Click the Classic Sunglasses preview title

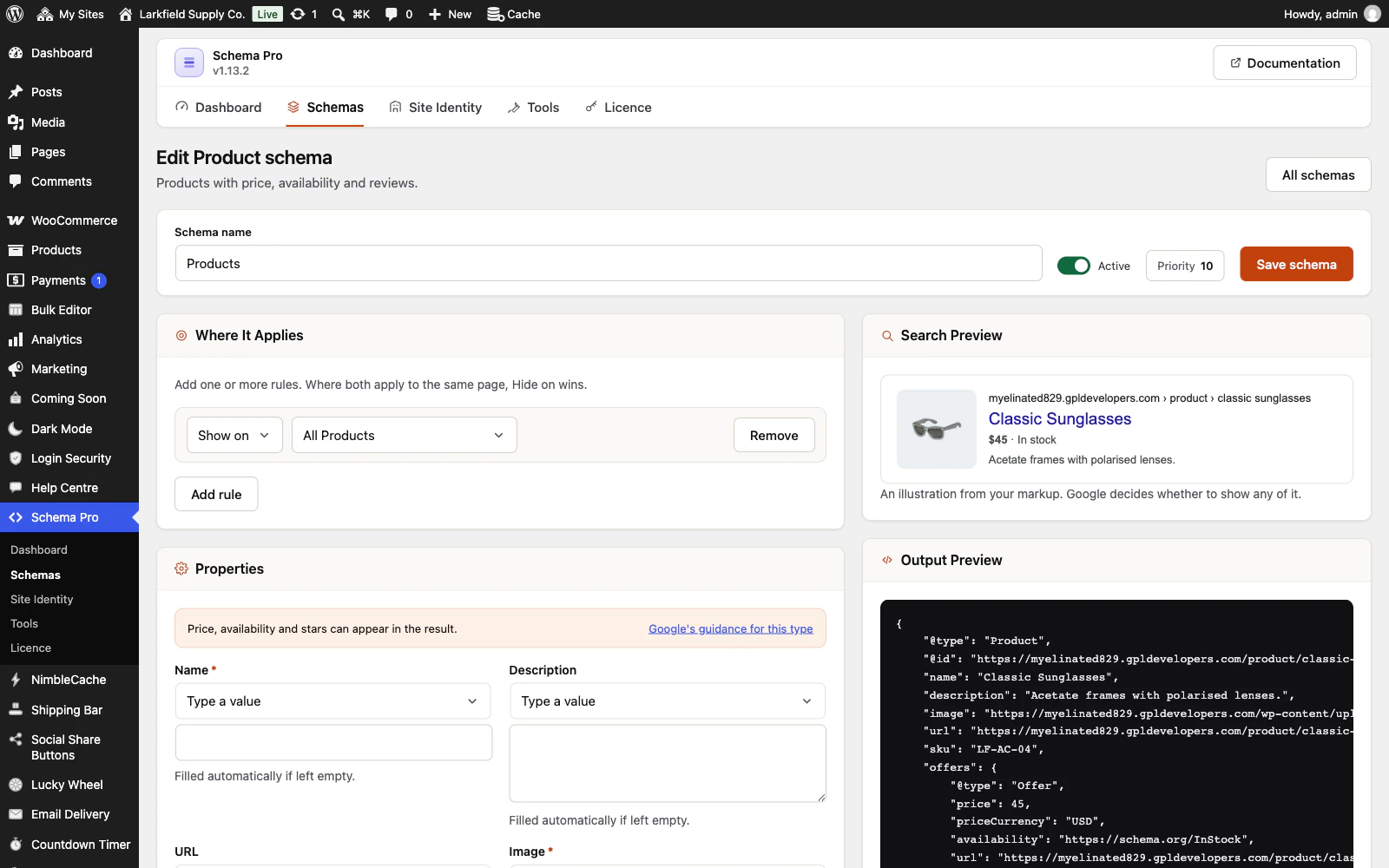(x=1060, y=418)
